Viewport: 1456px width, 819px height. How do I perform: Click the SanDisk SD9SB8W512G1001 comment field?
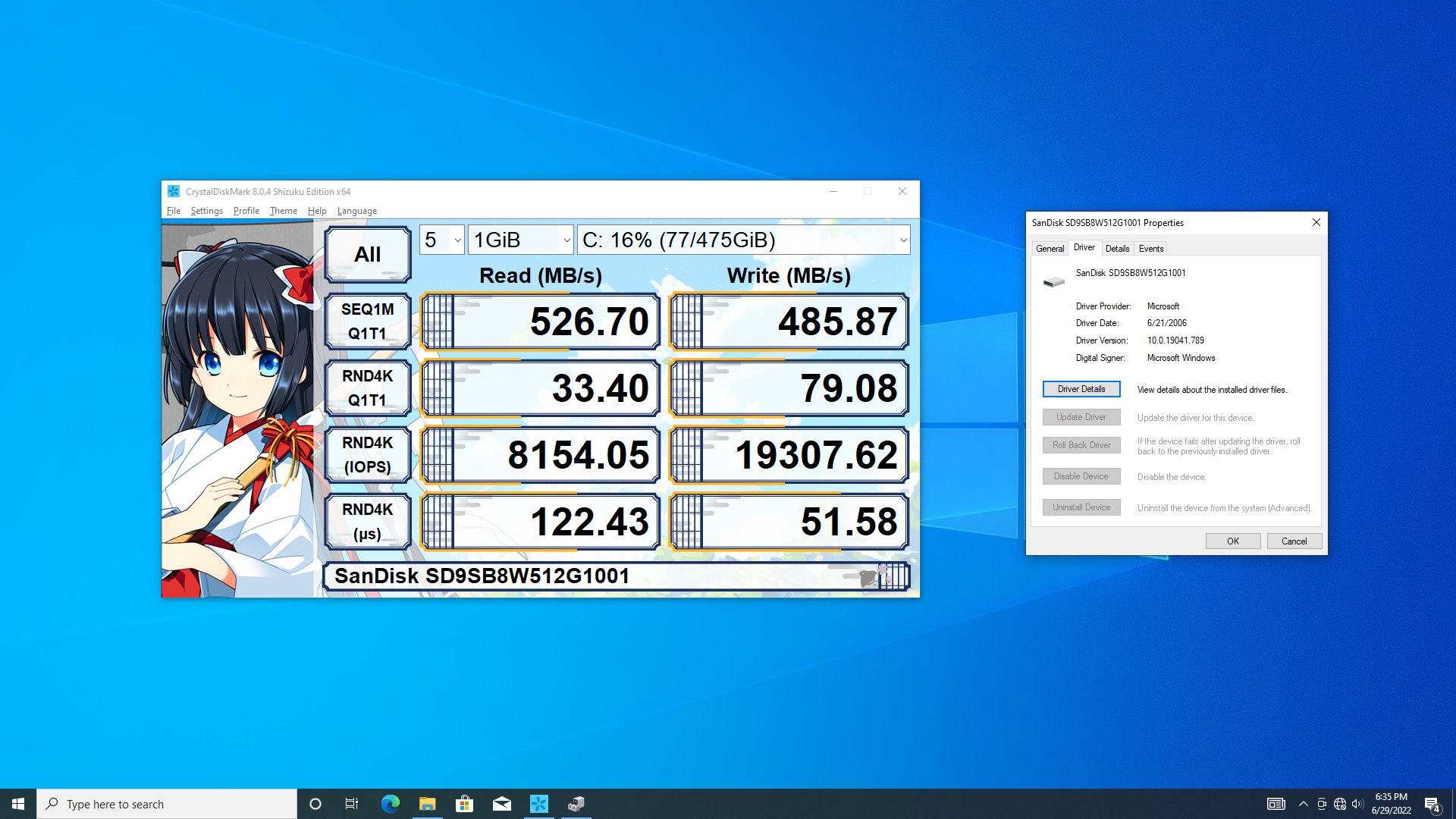point(616,576)
